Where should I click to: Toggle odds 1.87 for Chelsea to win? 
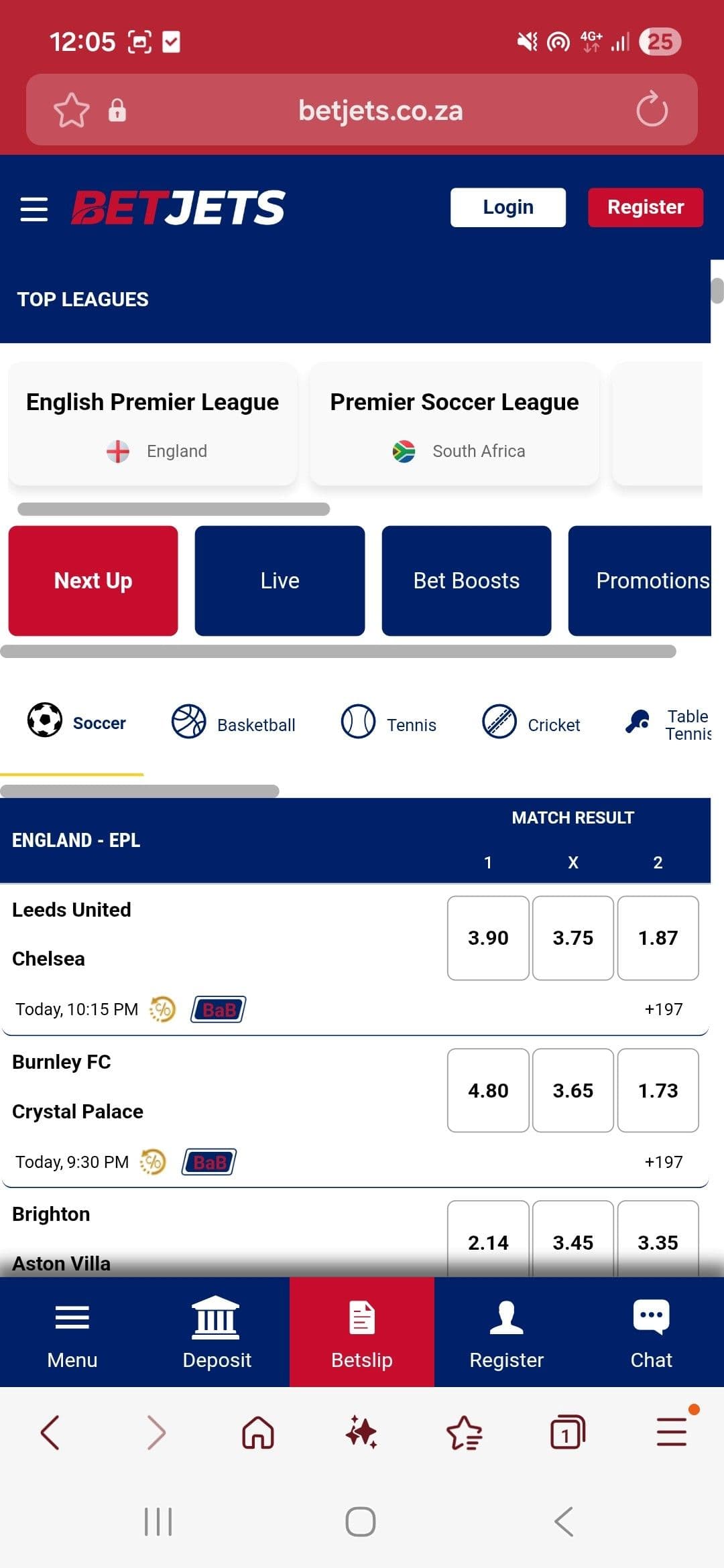pyautogui.click(x=658, y=938)
